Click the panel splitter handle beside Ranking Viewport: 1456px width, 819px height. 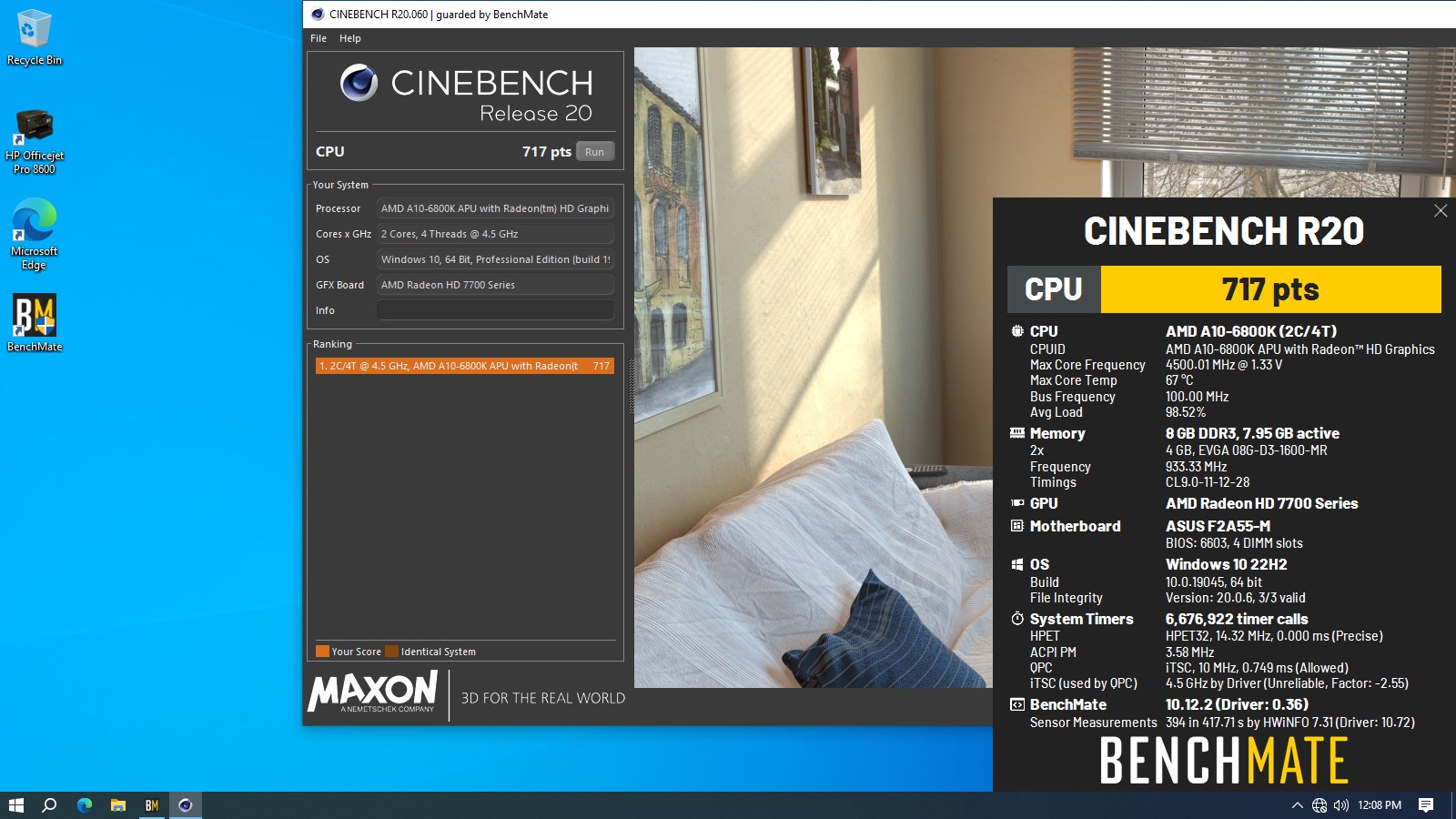(630, 387)
